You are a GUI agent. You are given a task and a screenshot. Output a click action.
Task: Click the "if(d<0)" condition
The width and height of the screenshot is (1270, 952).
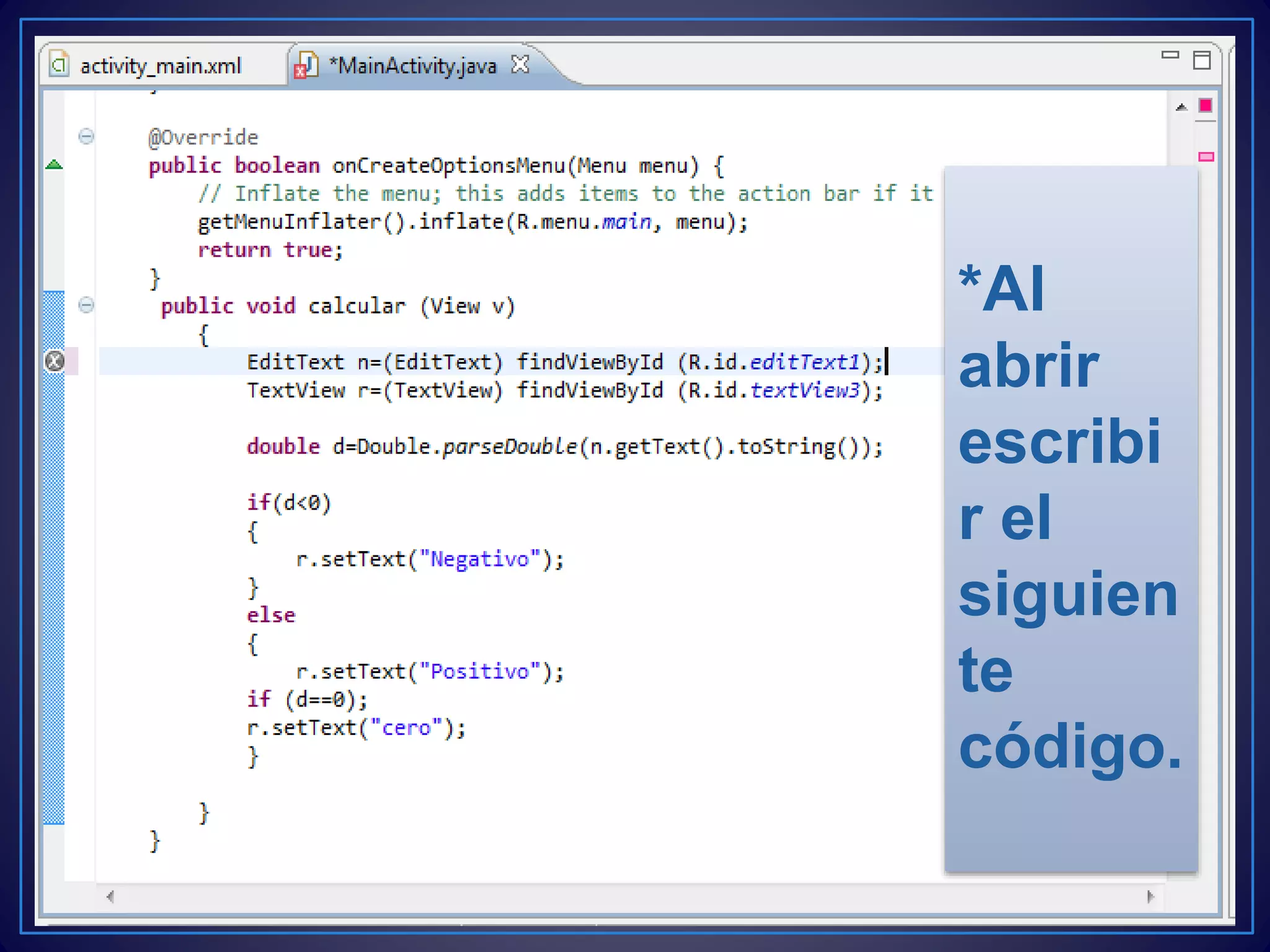pos(289,503)
